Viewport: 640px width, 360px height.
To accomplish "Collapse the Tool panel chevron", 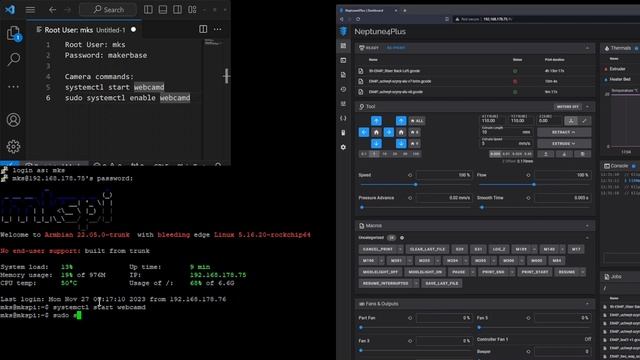I will 587,107.
